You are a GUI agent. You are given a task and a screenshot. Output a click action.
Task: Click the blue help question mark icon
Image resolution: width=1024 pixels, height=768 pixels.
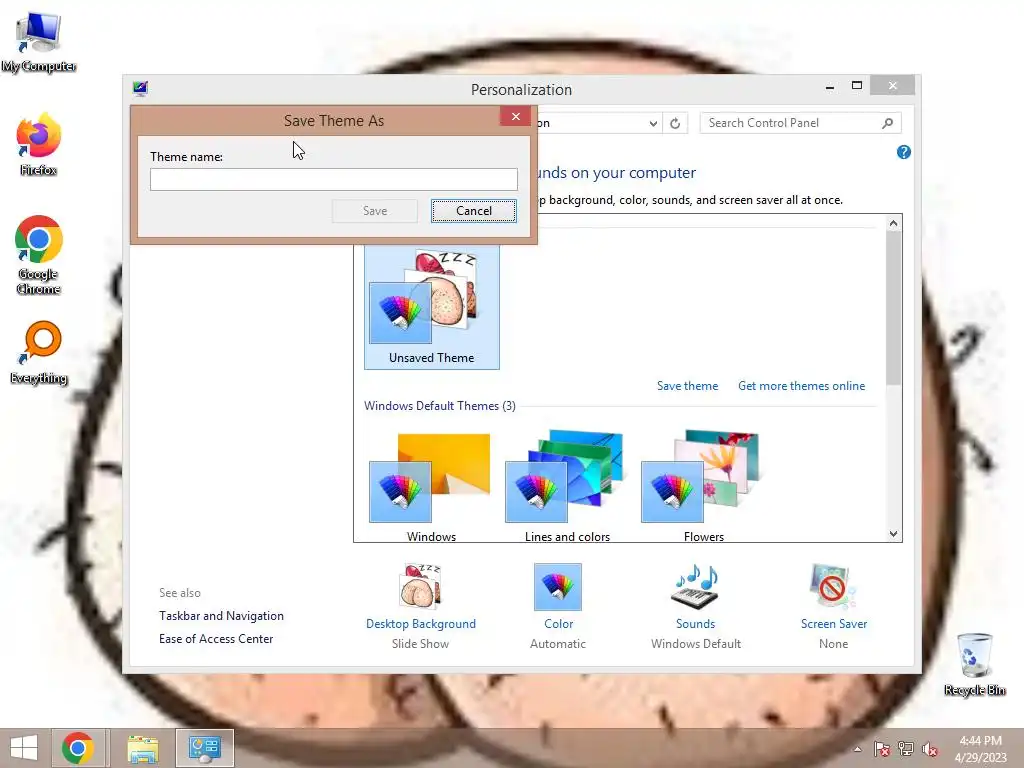tap(904, 152)
